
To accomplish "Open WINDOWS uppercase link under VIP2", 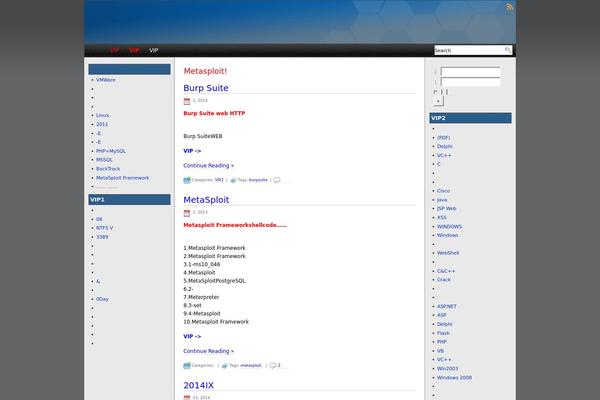I will [449, 227].
